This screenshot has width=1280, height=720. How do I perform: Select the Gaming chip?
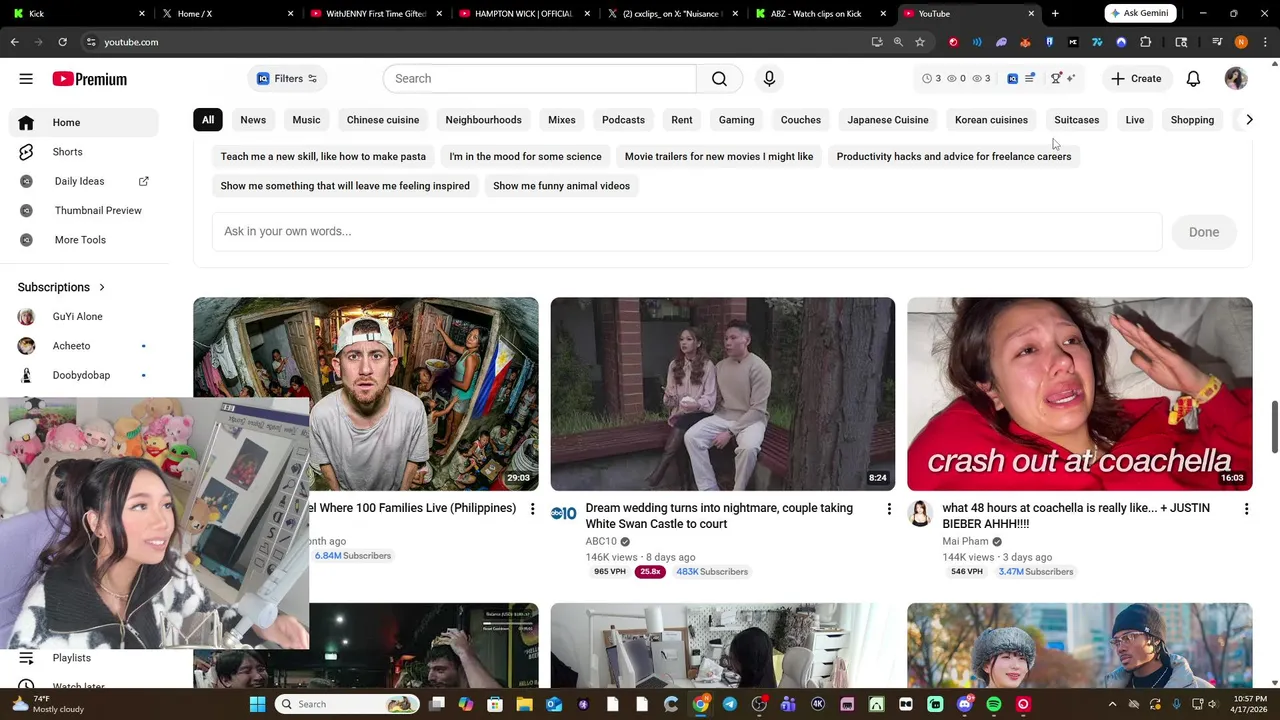[736, 120]
